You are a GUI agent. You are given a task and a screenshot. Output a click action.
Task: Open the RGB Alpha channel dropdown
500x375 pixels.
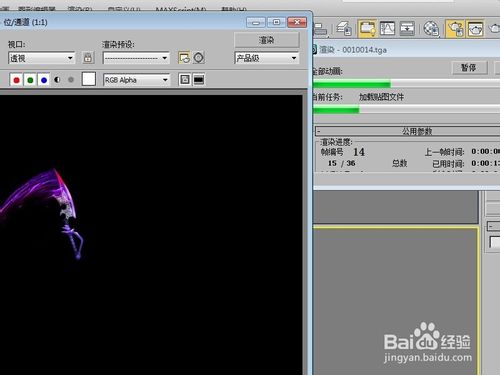coord(136,80)
